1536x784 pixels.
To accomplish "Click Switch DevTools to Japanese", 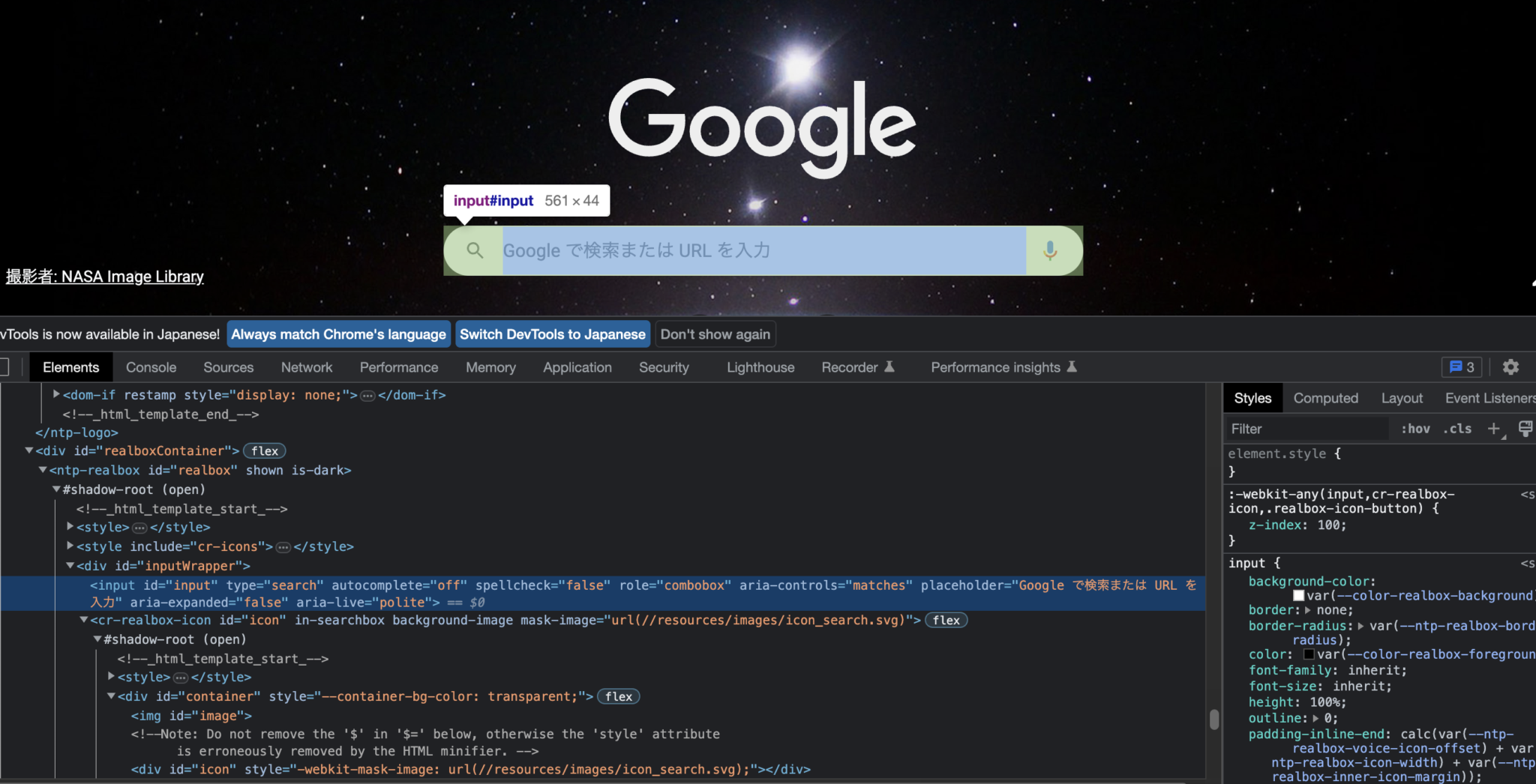I will coord(553,334).
